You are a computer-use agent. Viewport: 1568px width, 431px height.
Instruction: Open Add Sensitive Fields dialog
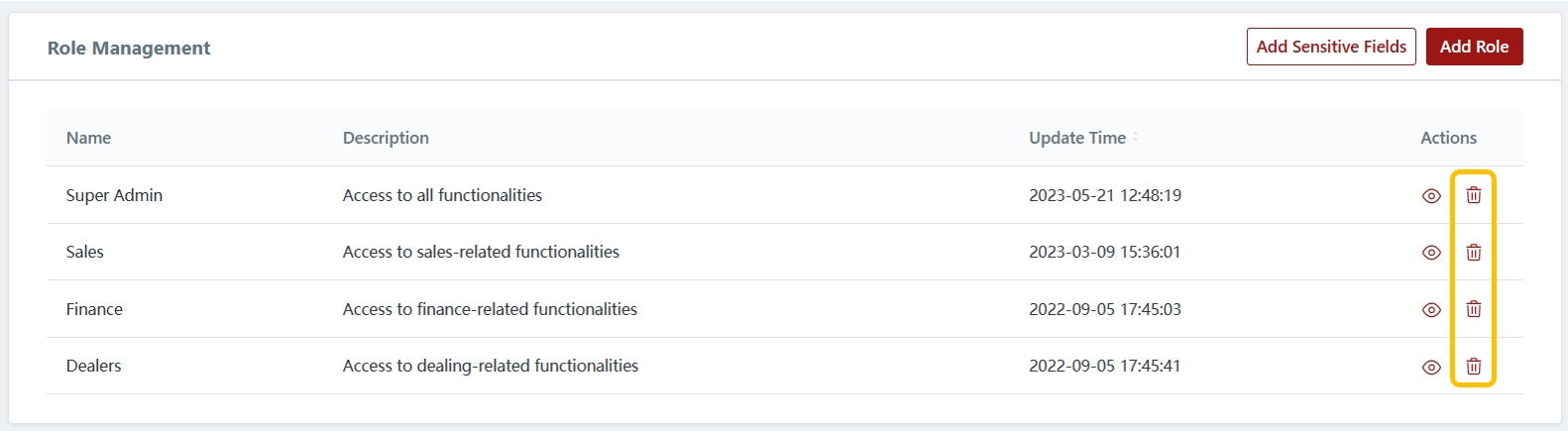[1331, 47]
